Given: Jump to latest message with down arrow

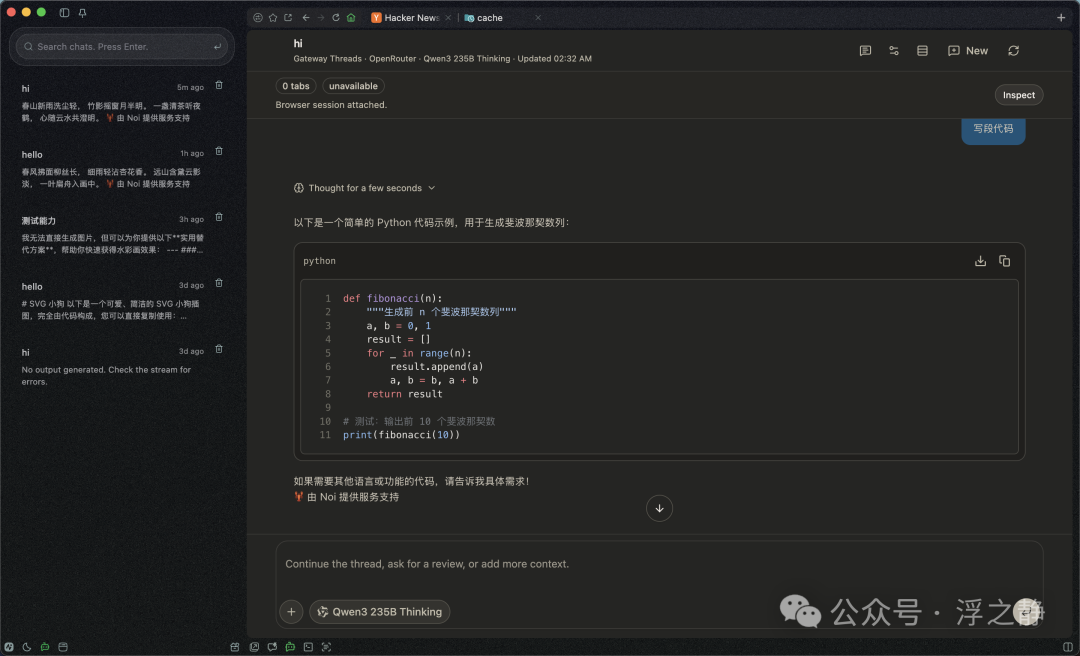Looking at the screenshot, I should pos(659,509).
